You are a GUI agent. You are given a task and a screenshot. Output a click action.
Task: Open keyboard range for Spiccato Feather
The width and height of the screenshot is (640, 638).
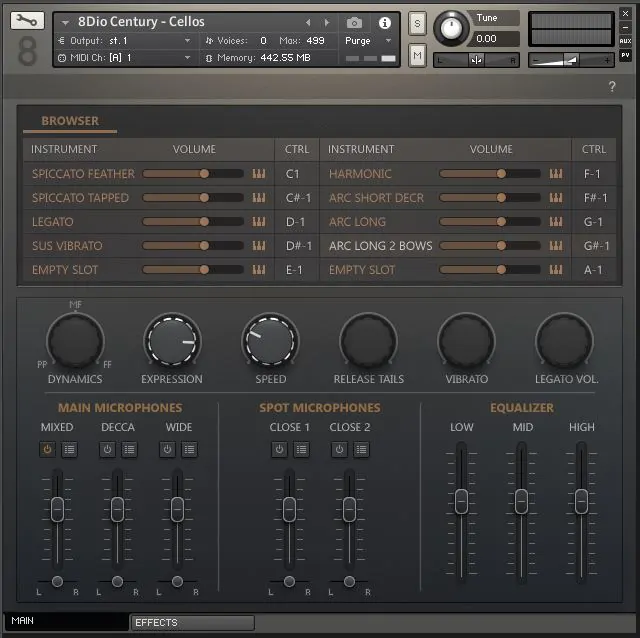(x=259, y=174)
